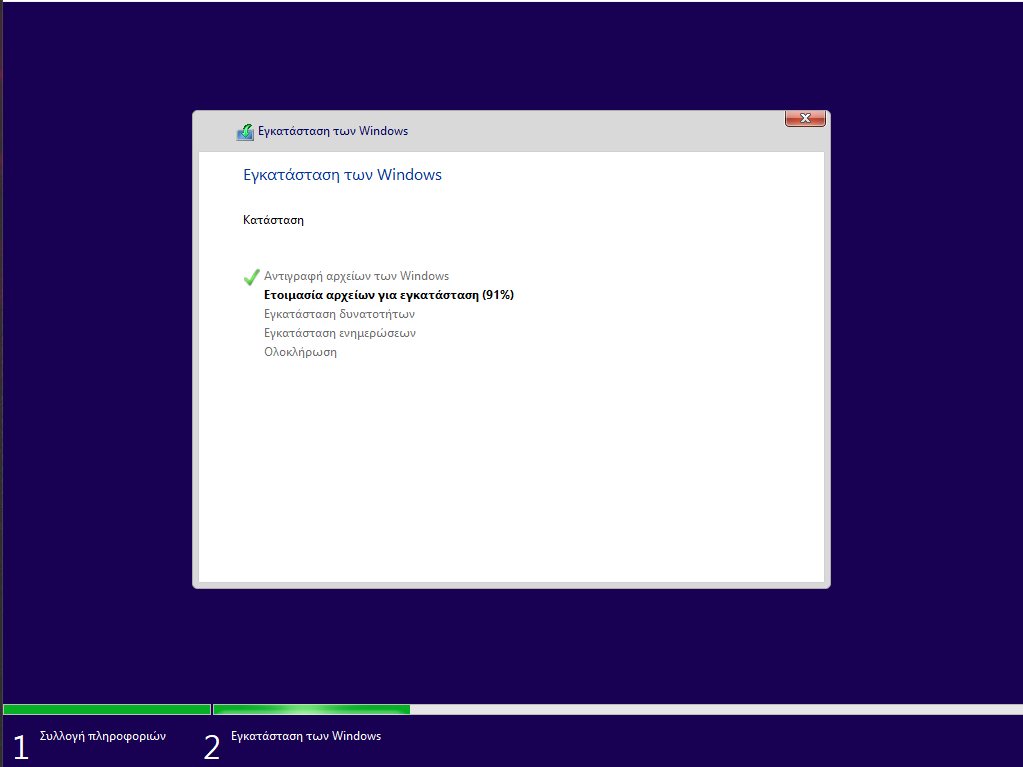Select 'Εγκατάσταση δυνατοτήτων' step
The height and width of the screenshot is (767, 1023).
tap(339, 314)
